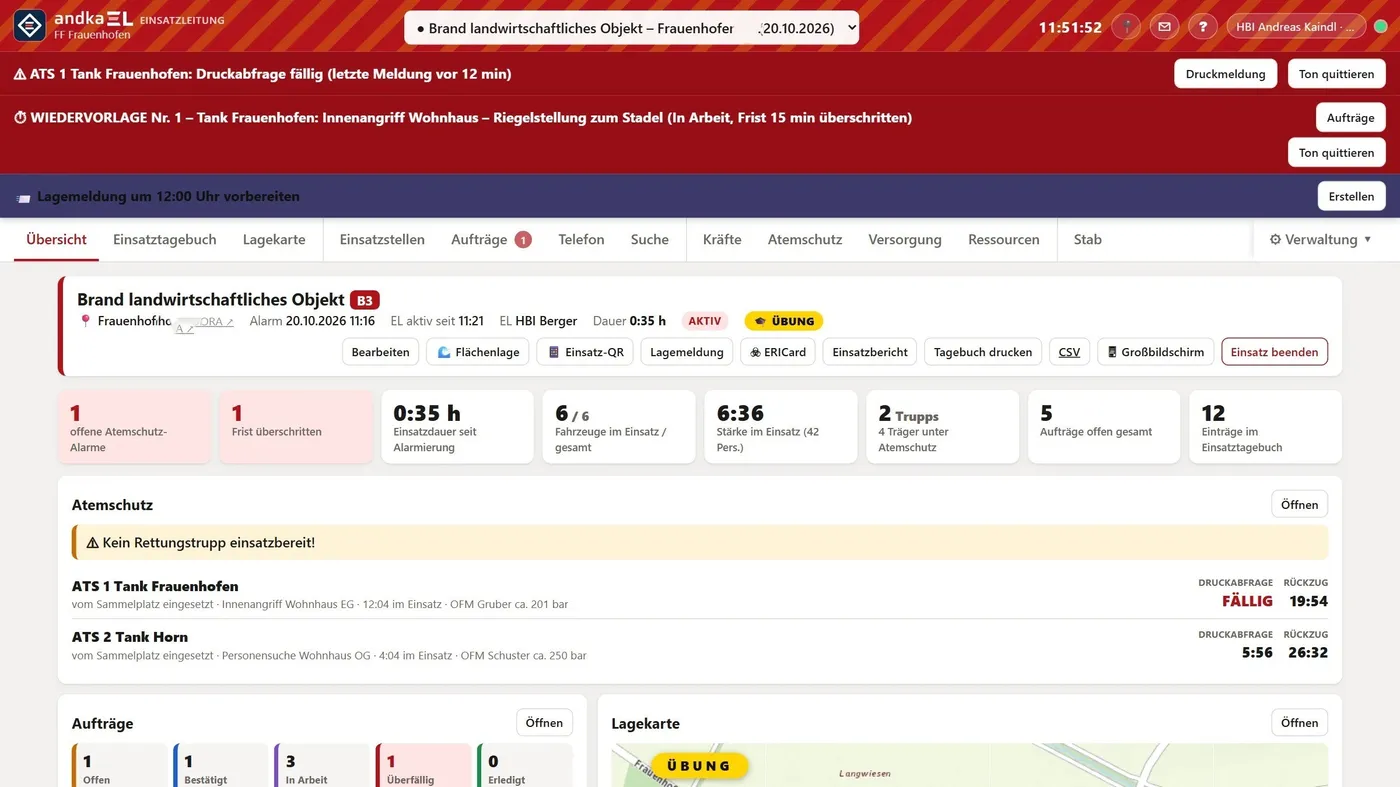Launch the Großbildschirm display mode
This screenshot has width=1400, height=787.
(x=1155, y=352)
